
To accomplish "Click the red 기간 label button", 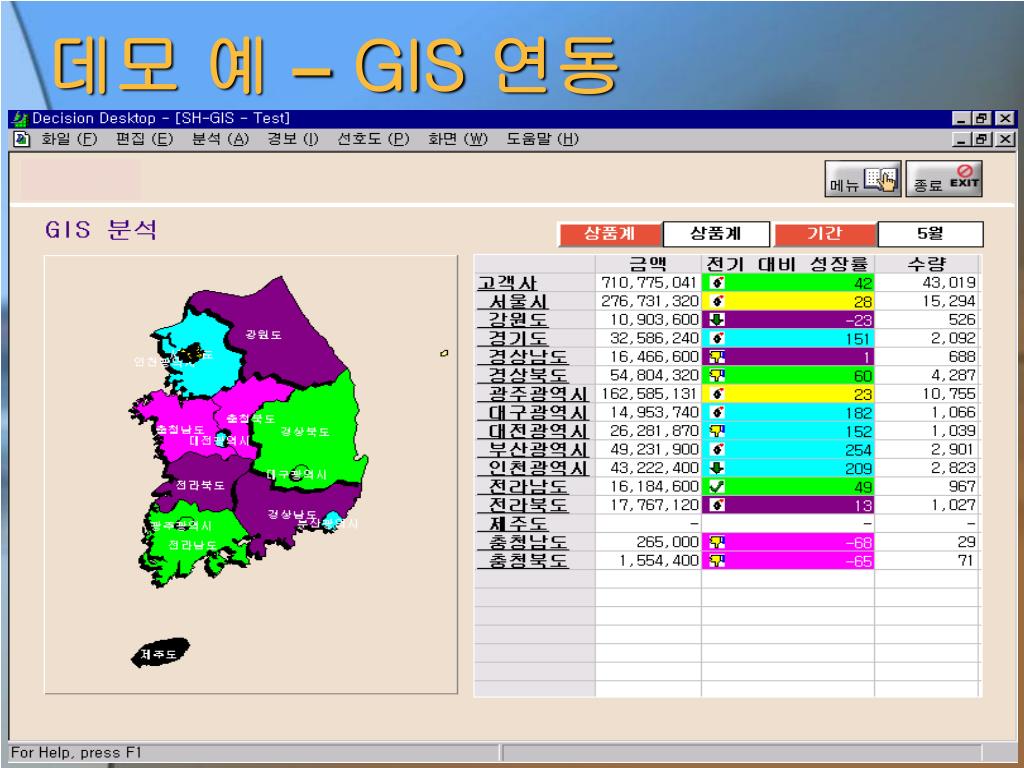I will [824, 234].
